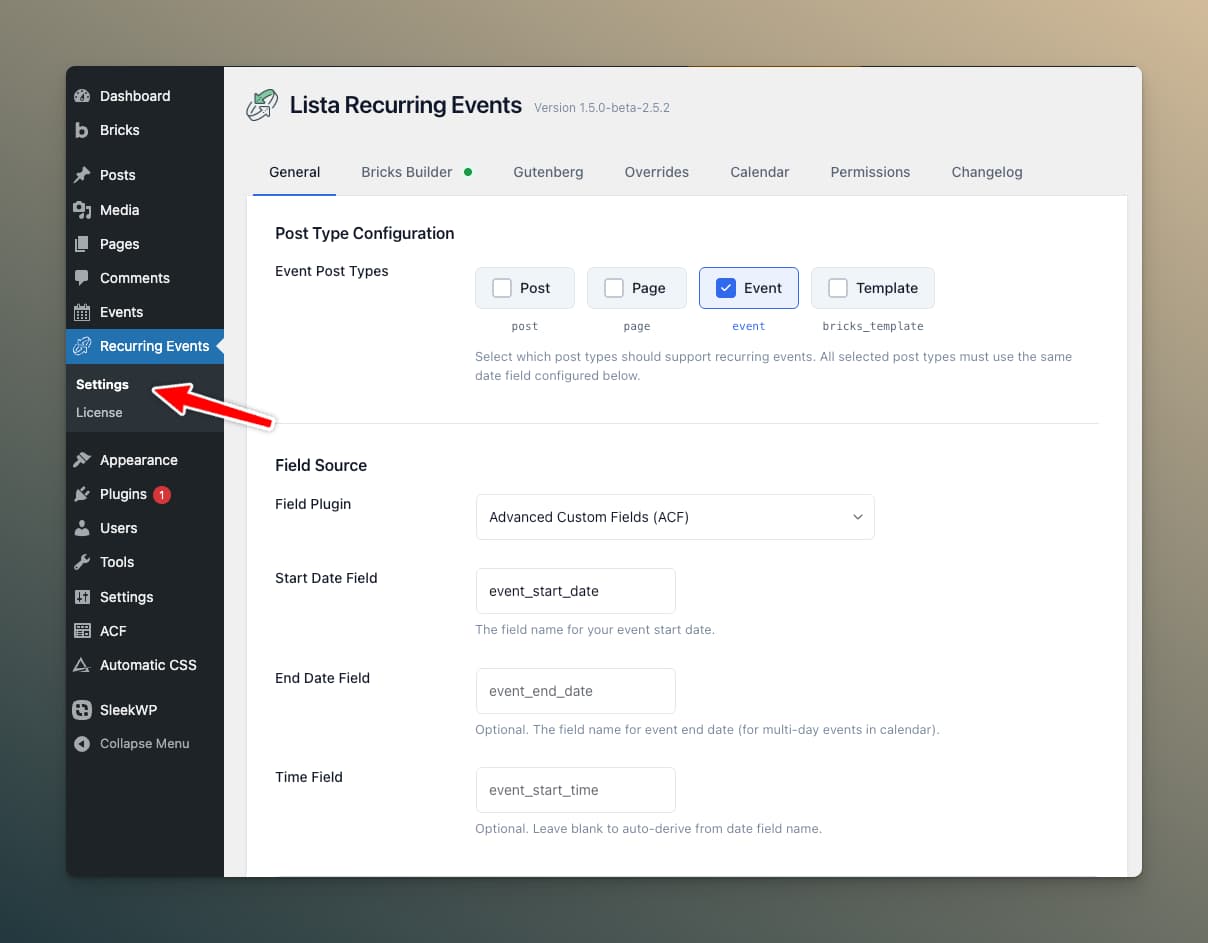
Task: Open the Changelog section
Action: [986, 172]
